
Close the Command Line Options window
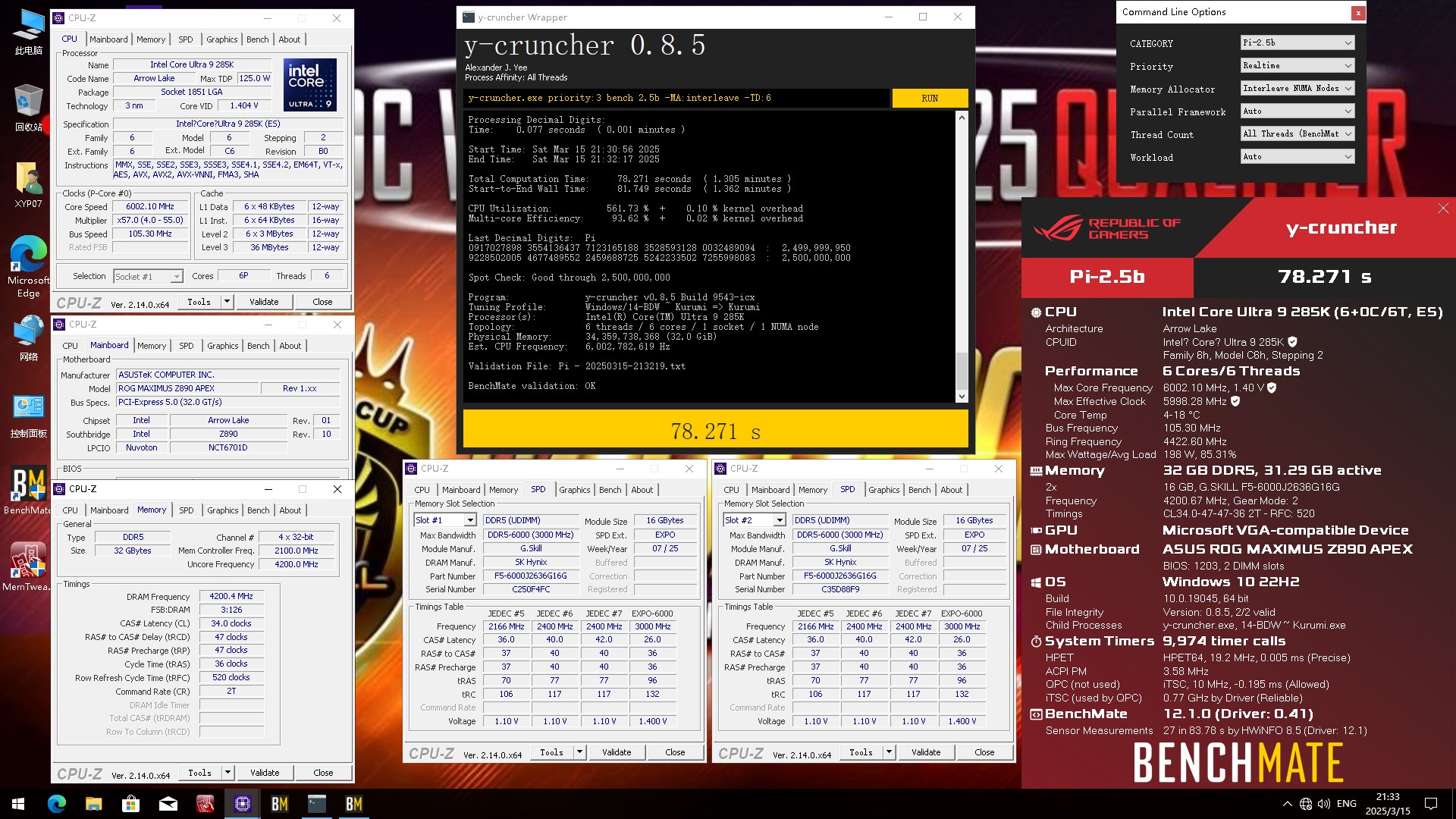point(1358,12)
